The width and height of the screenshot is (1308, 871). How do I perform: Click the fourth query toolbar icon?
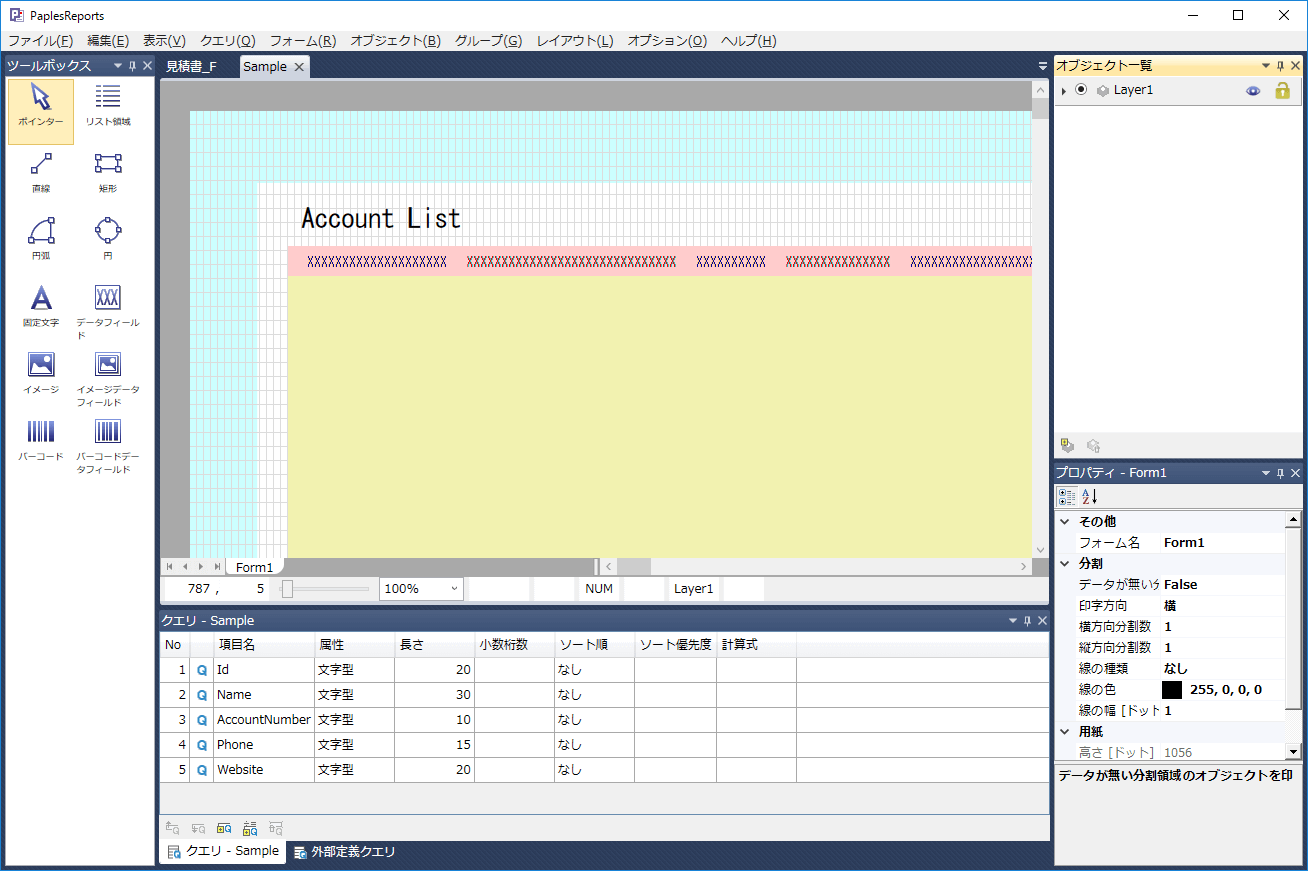coord(250,828)
